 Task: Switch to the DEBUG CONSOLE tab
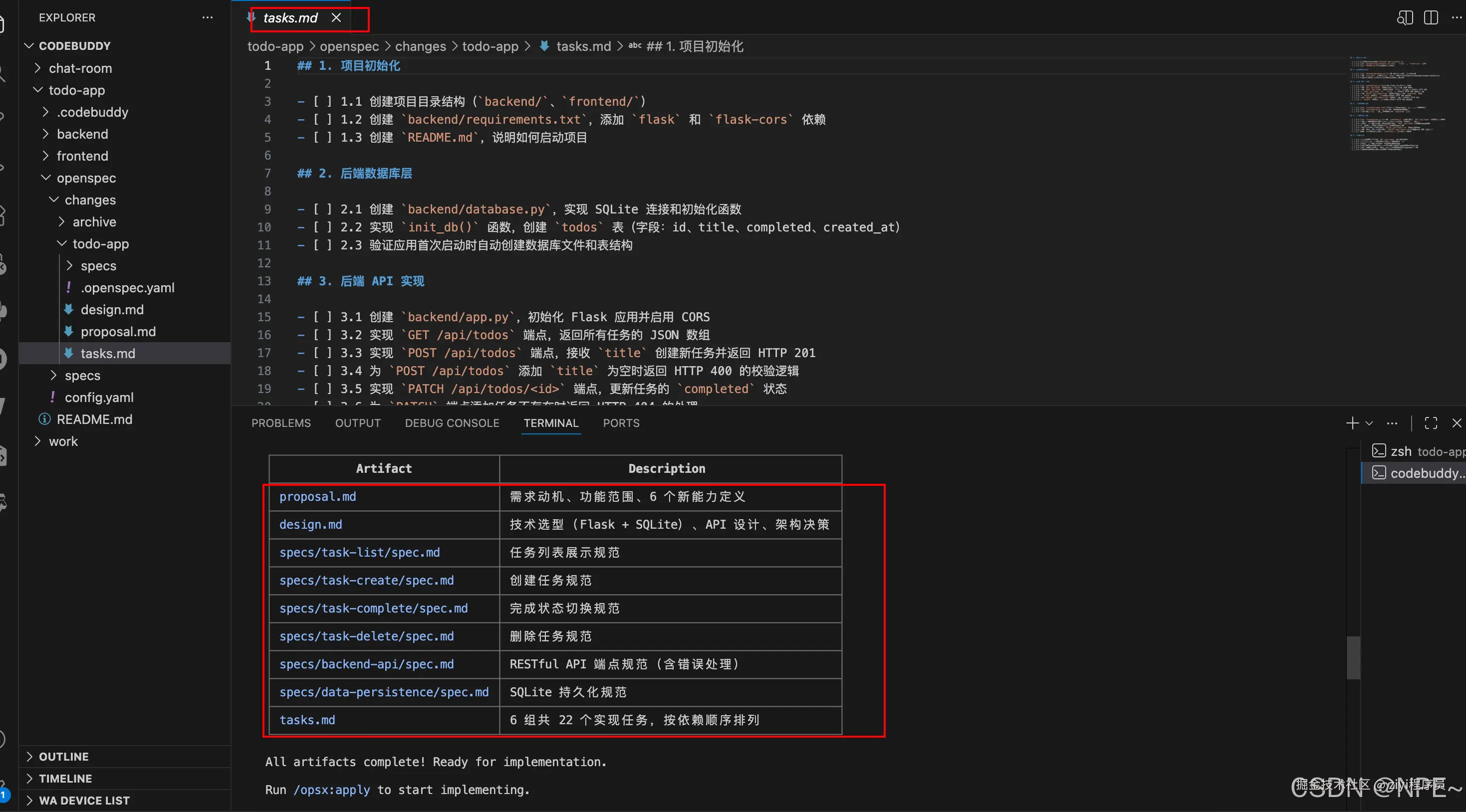coord(452,423)
